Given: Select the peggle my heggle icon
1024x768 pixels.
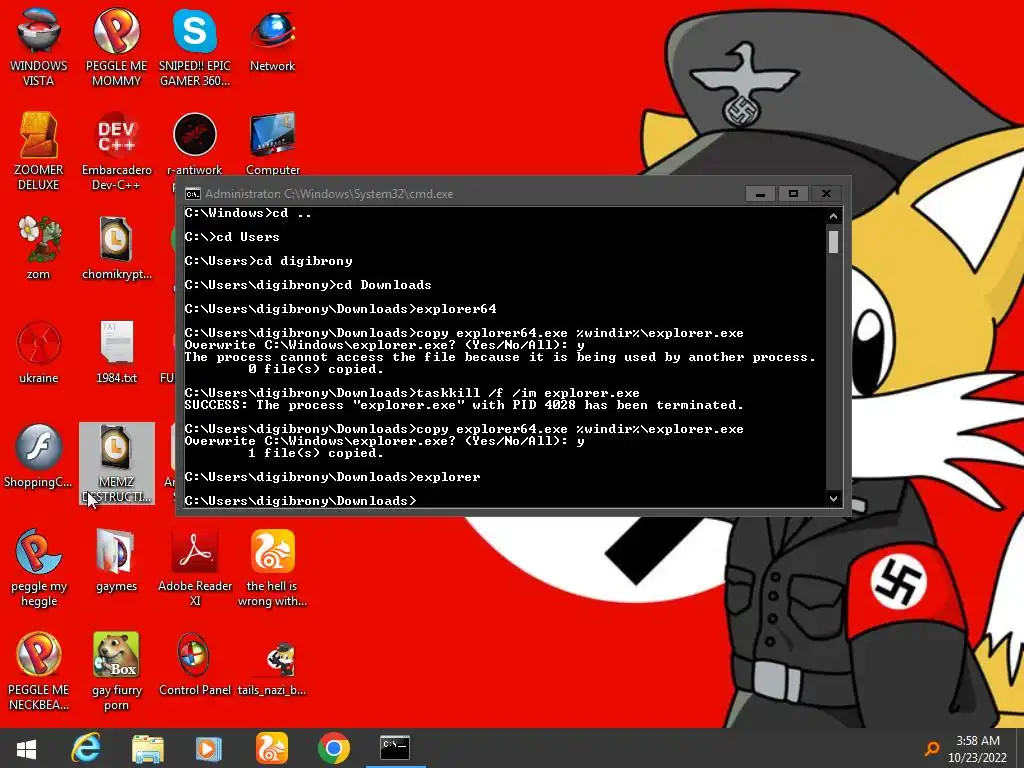Looking at the screenshot, I should 39,568.
